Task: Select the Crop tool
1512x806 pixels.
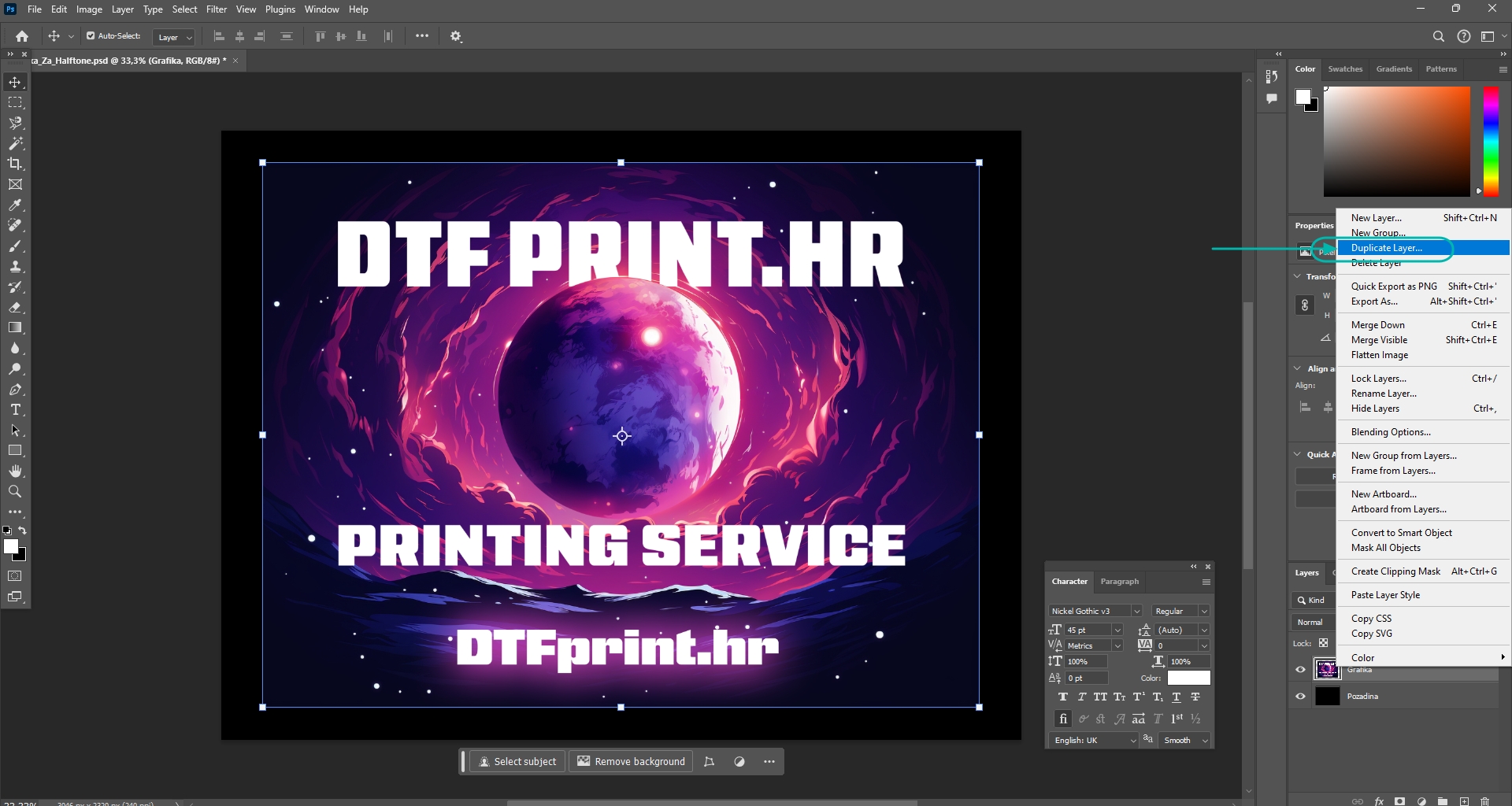Action: point(15,164)
